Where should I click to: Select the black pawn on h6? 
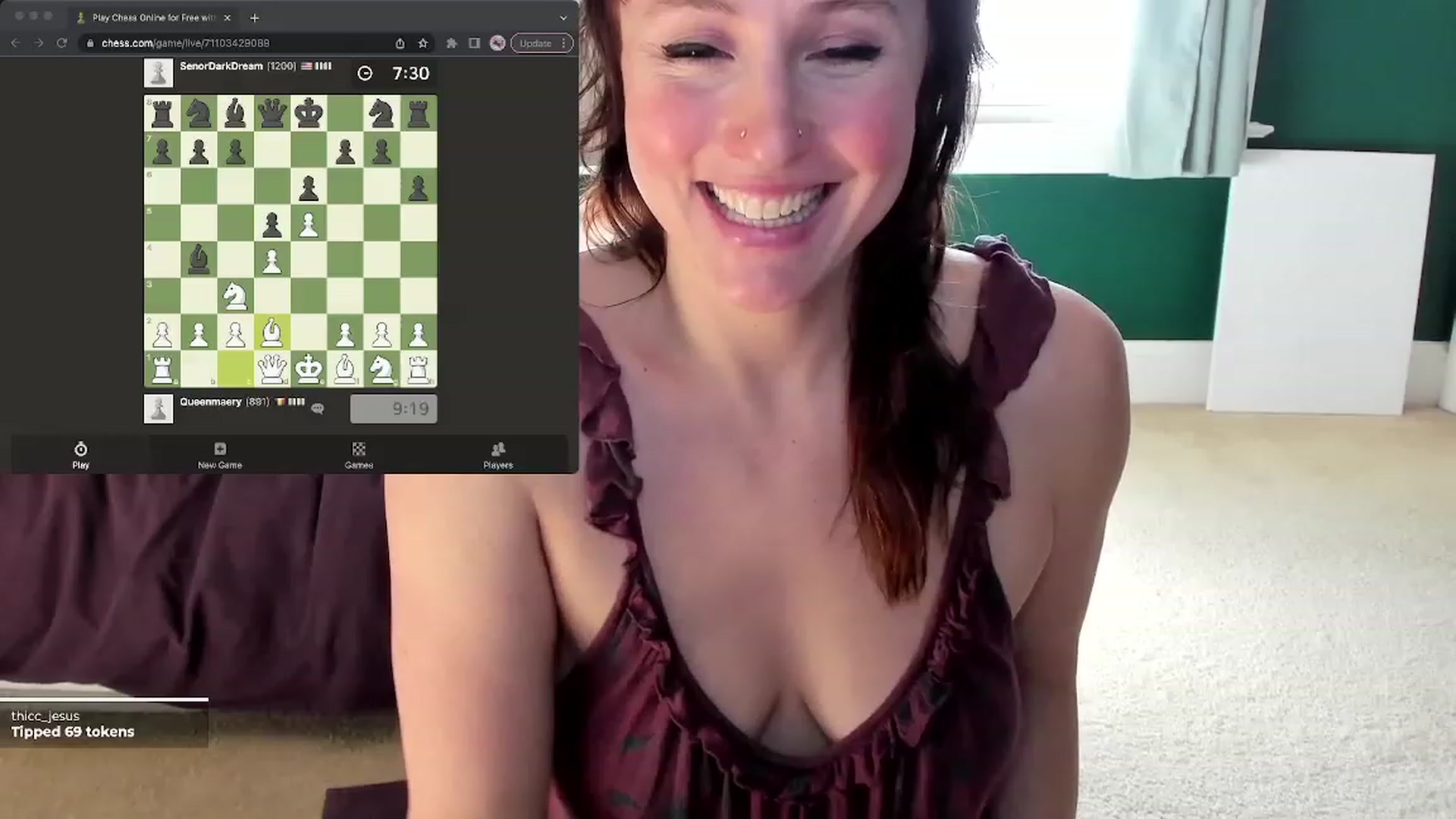pyautogui.click(x=419, y=187)
